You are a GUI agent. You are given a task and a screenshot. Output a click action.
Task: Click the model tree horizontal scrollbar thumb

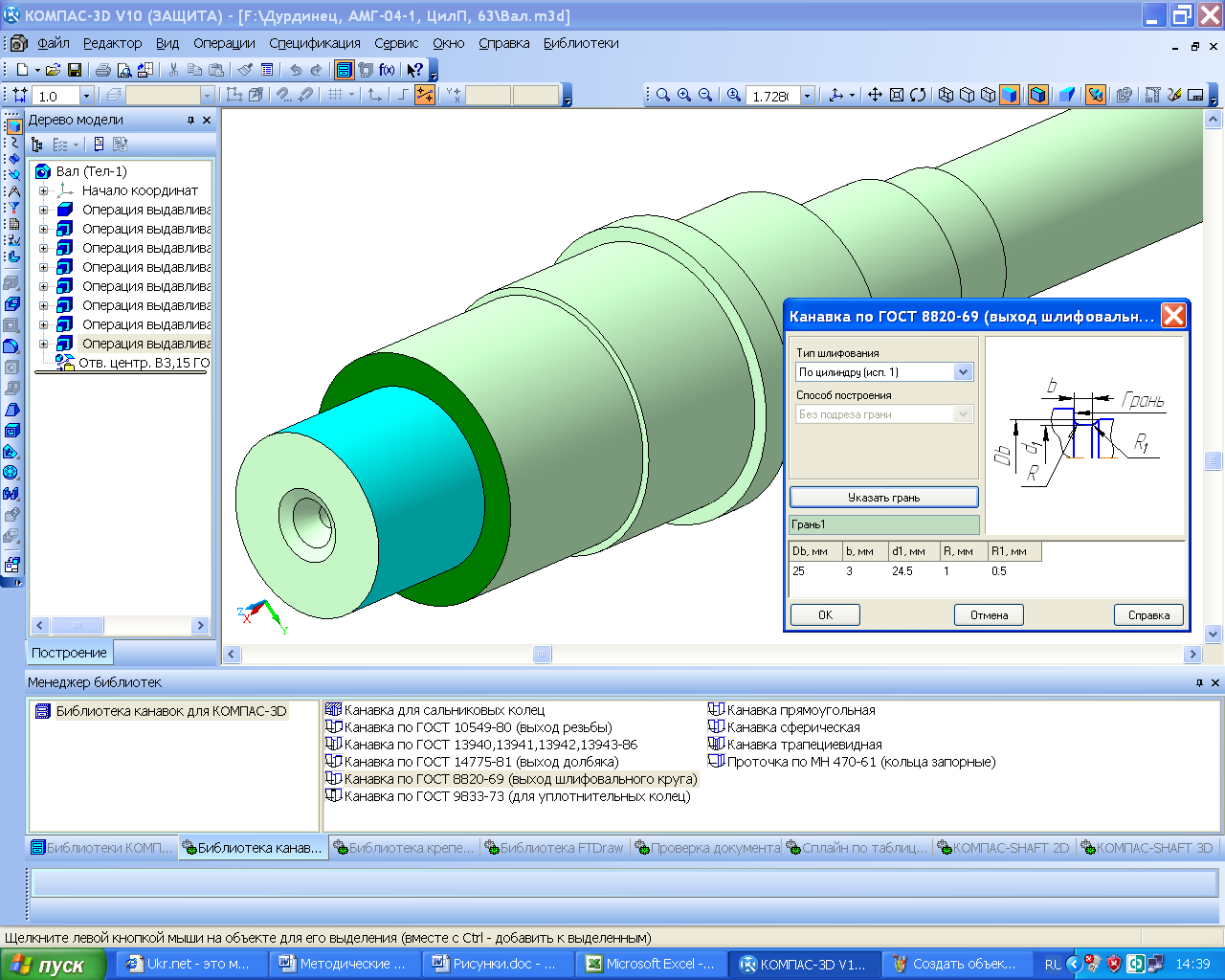coord(78,626)
